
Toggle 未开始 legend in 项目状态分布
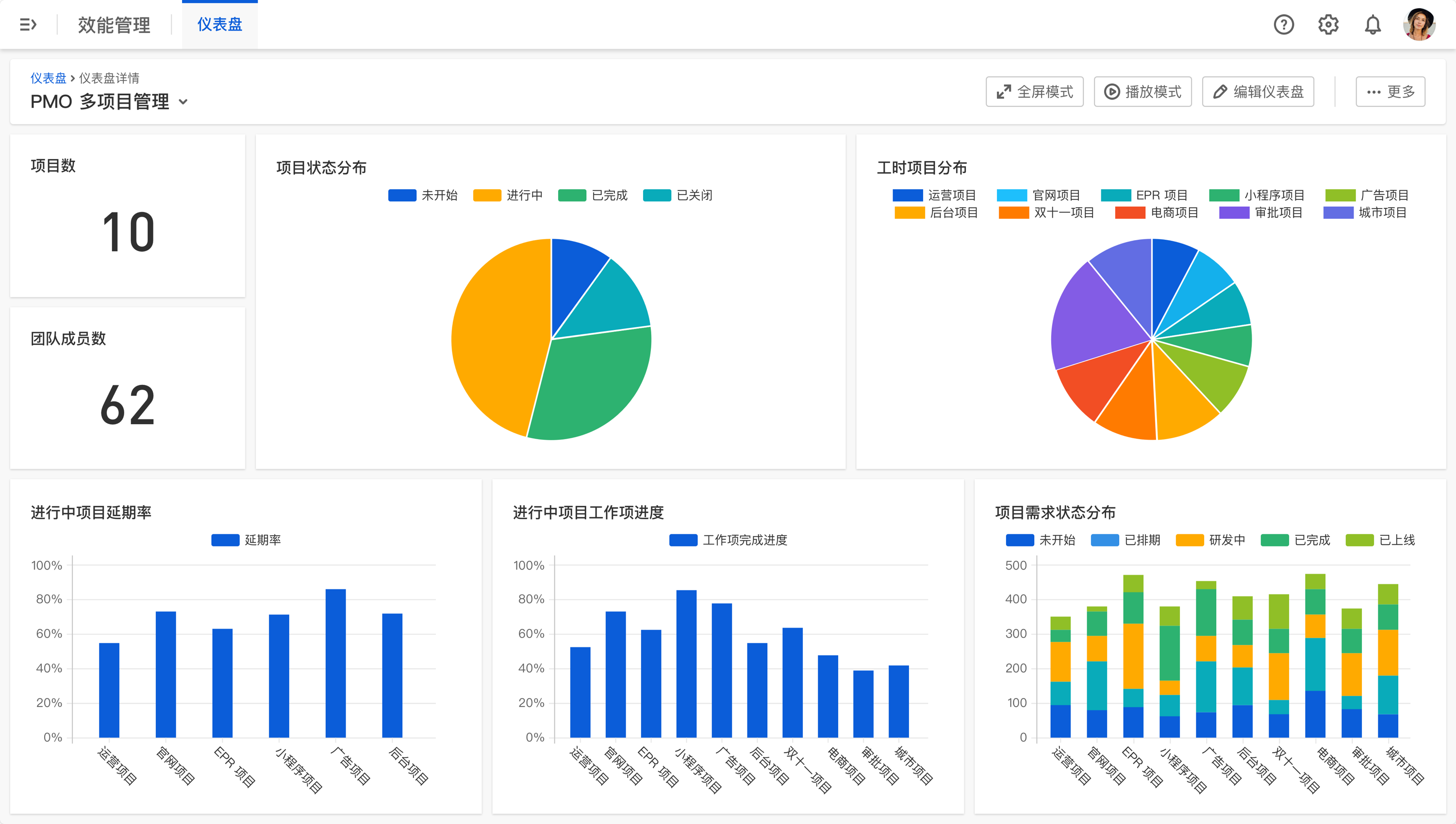pyautogui.click(x=423, y=195)
